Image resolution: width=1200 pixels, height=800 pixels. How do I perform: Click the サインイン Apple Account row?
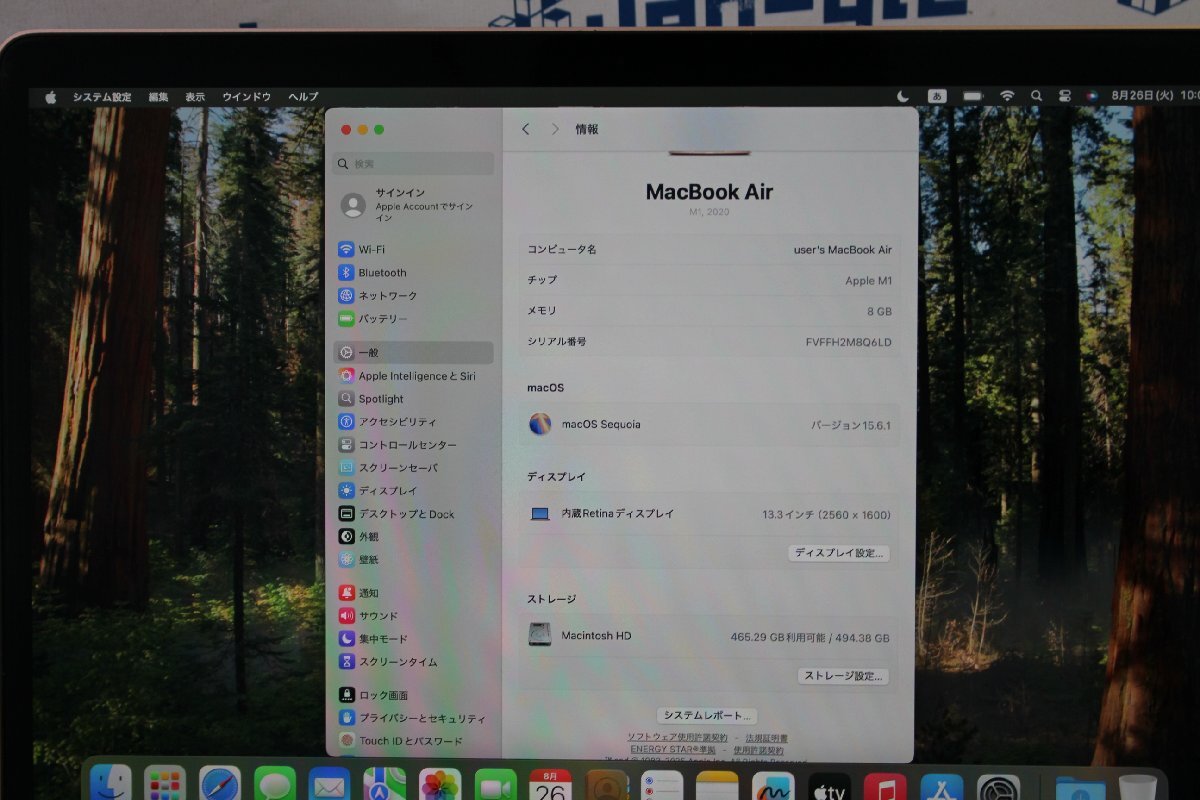point(413,205)
